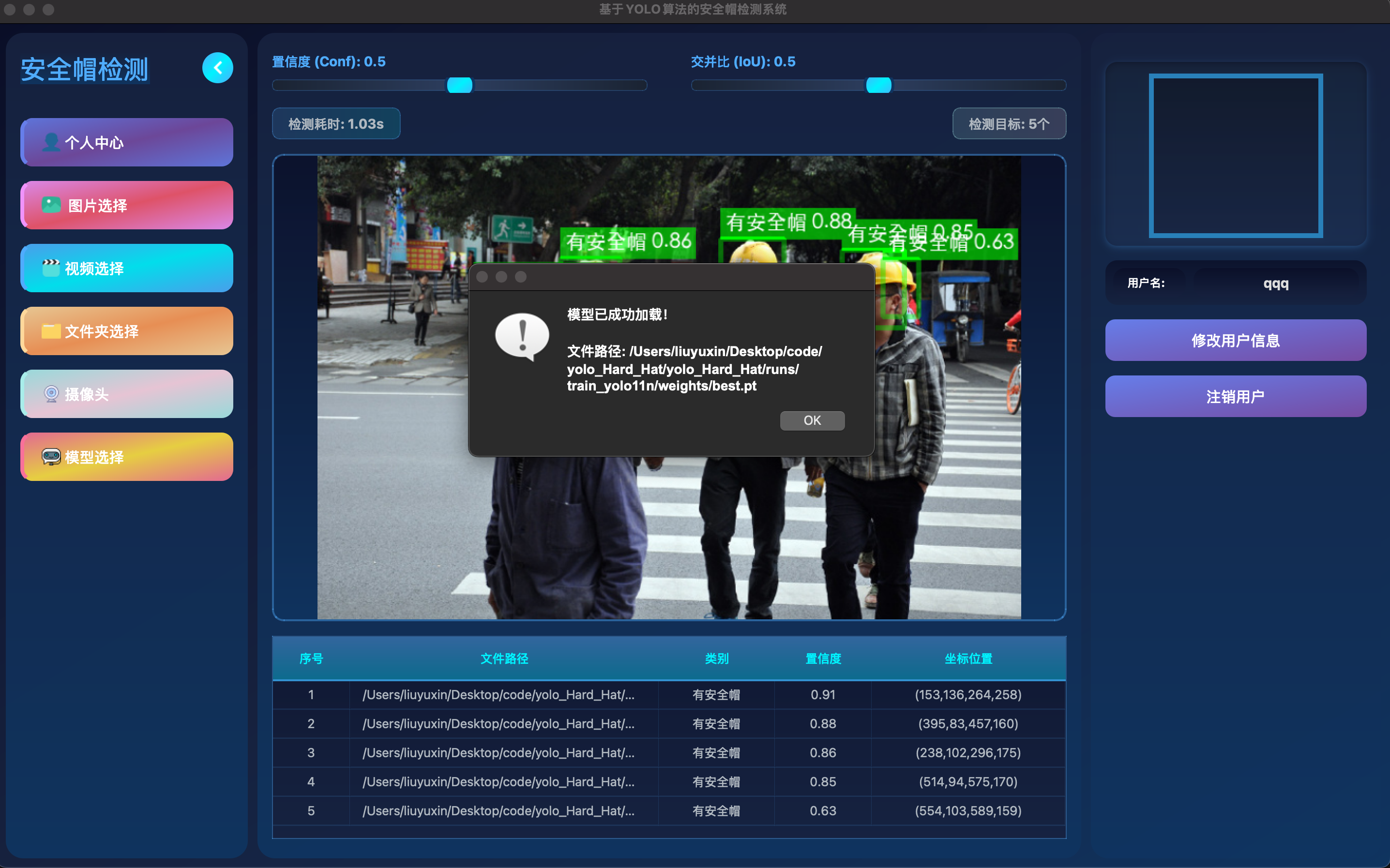The image size is (1390, 868).
Task: Click the IoU slider handle
Action: (878, 85)
